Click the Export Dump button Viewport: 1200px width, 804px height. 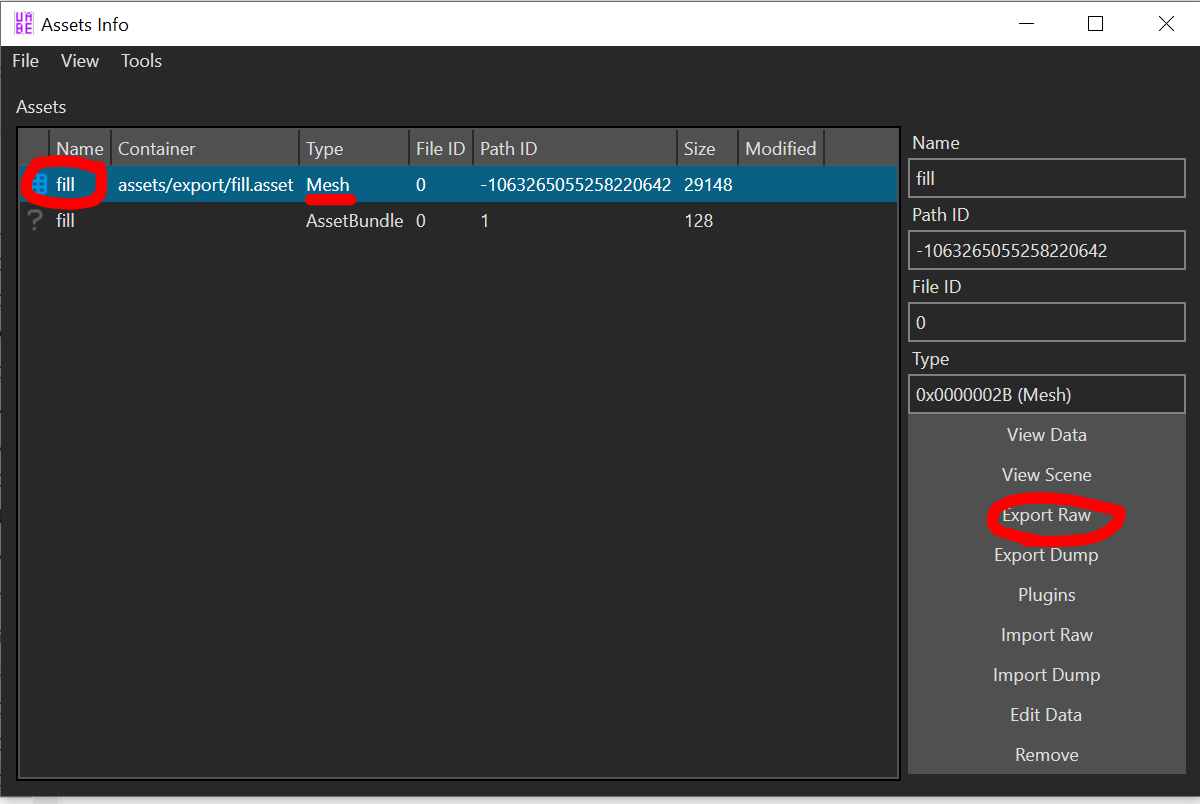(1046, 555)
